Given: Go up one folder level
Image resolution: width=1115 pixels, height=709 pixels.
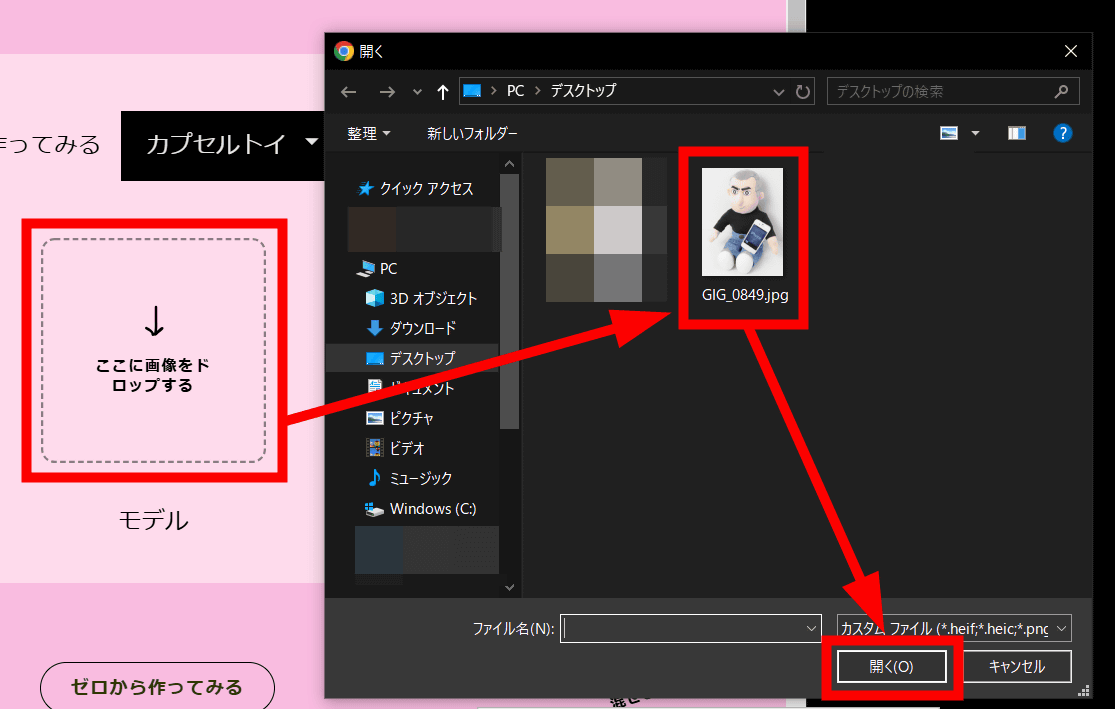Looking at the screenshot, I should pos(443,92).
